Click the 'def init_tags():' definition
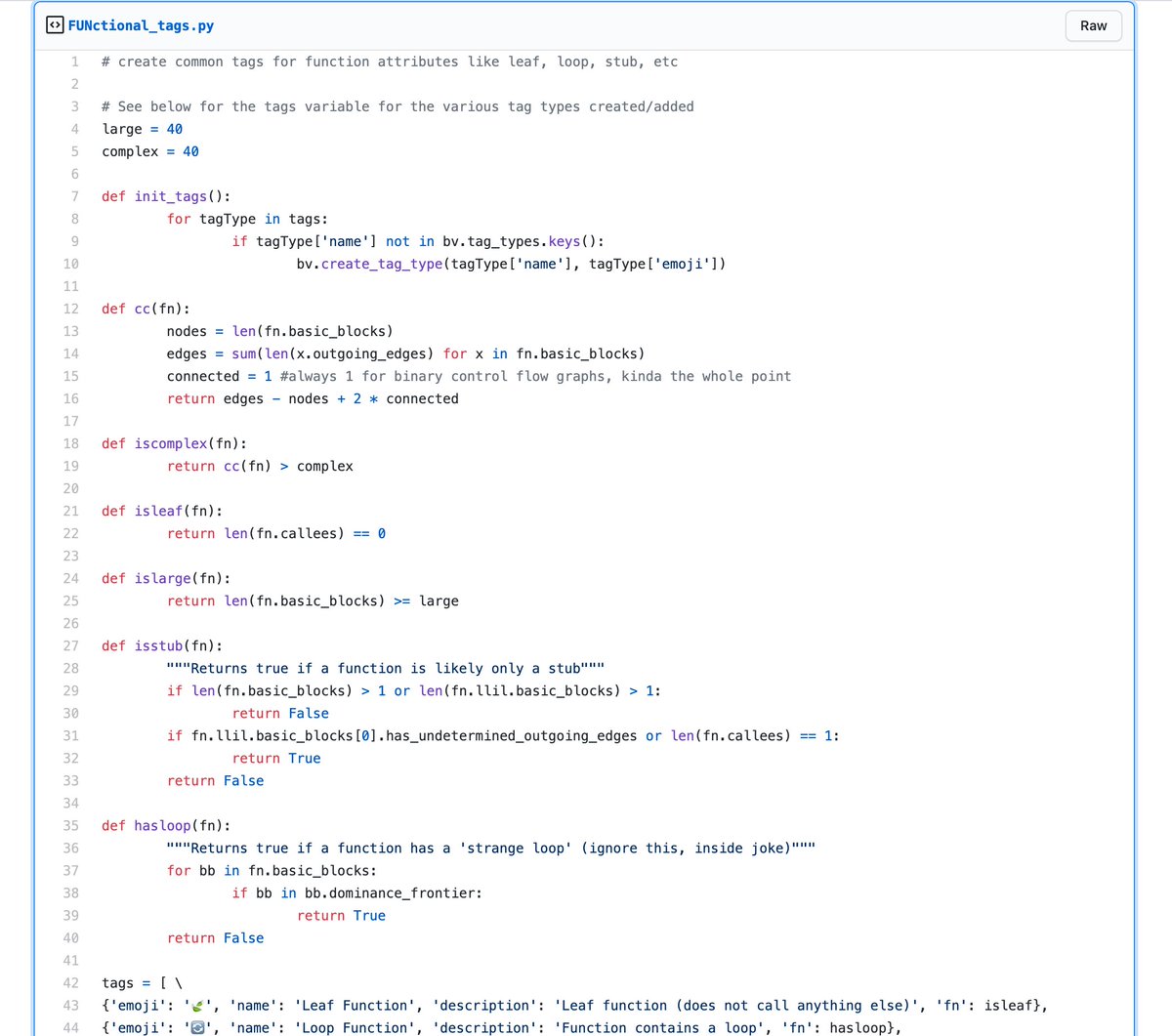 (166, 196)
